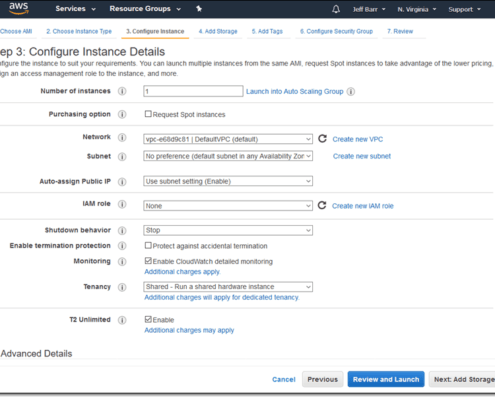
Task: Show info icon for Monitoring
Action: 122,261
